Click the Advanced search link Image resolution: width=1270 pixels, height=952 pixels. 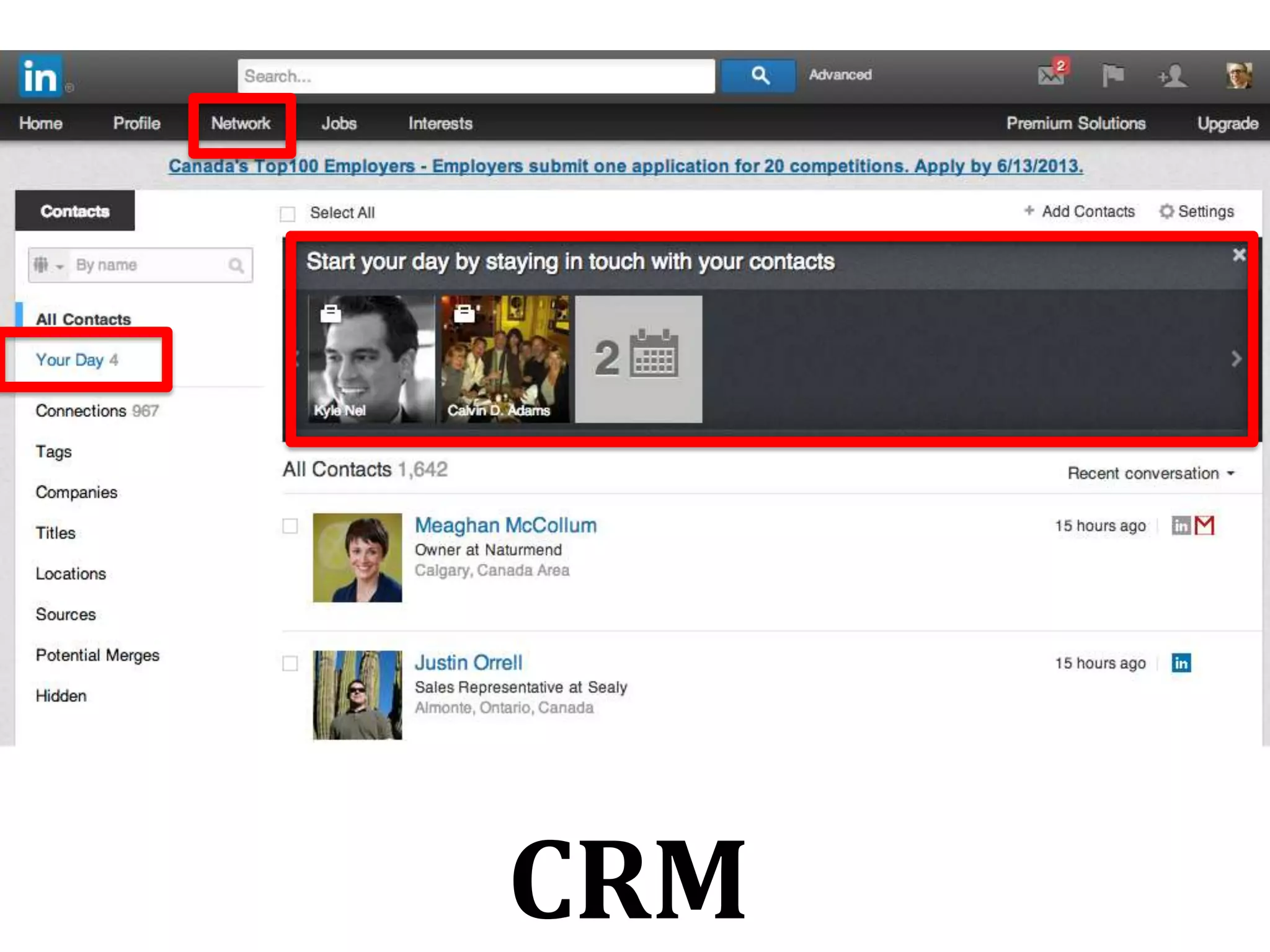[x=840, y=75]
